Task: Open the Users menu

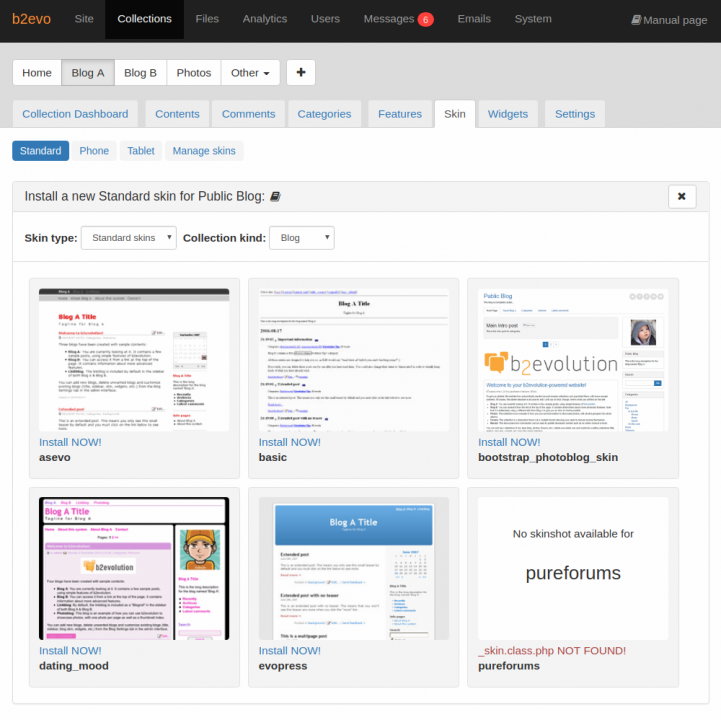Action: 325,19
